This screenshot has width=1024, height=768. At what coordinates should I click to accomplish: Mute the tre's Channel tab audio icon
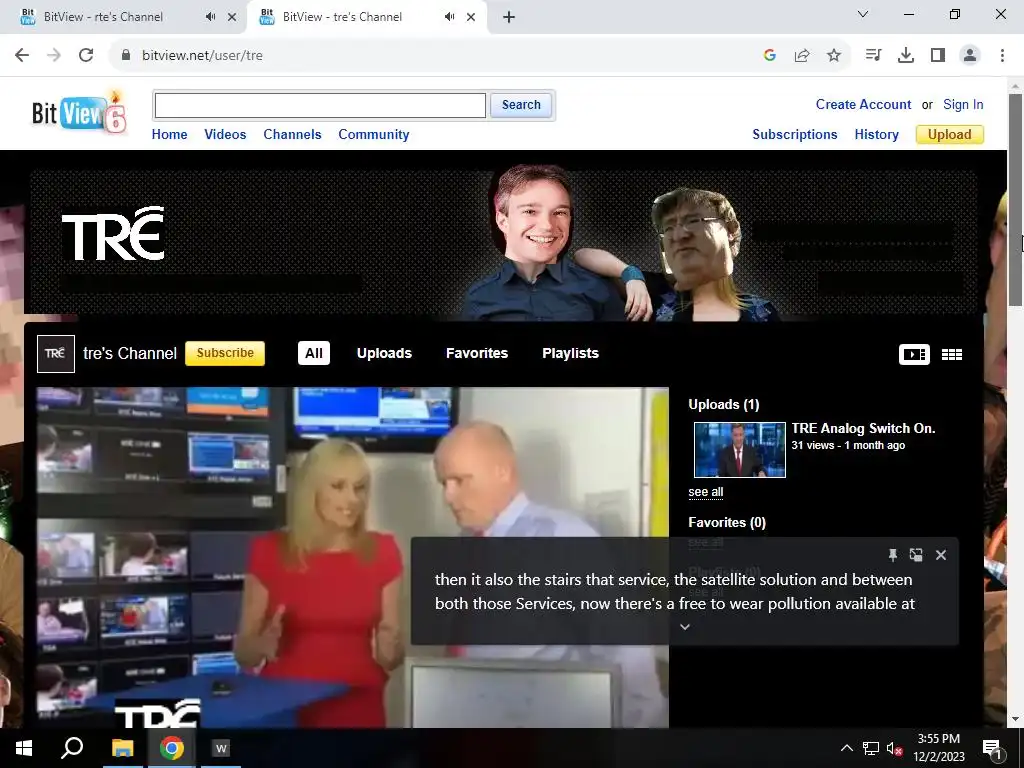click(x=449, y=17)
